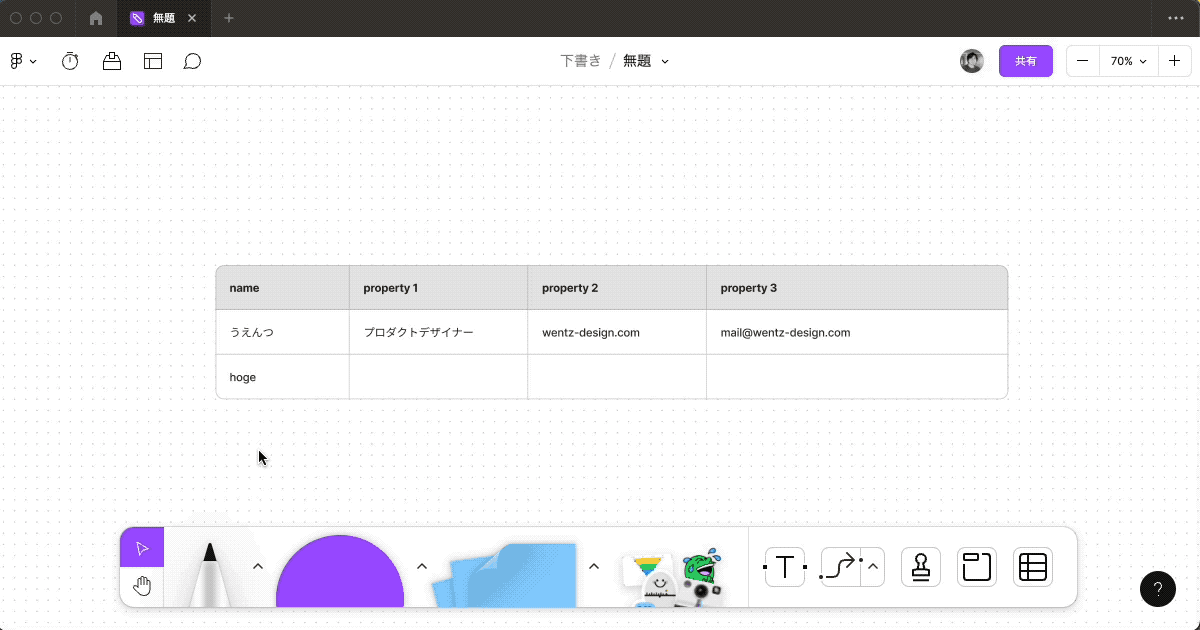The height and width of the screenshot is (630, 1200).
Task: Select the purple circle shape tool
Action: click(x=340, y=572)
